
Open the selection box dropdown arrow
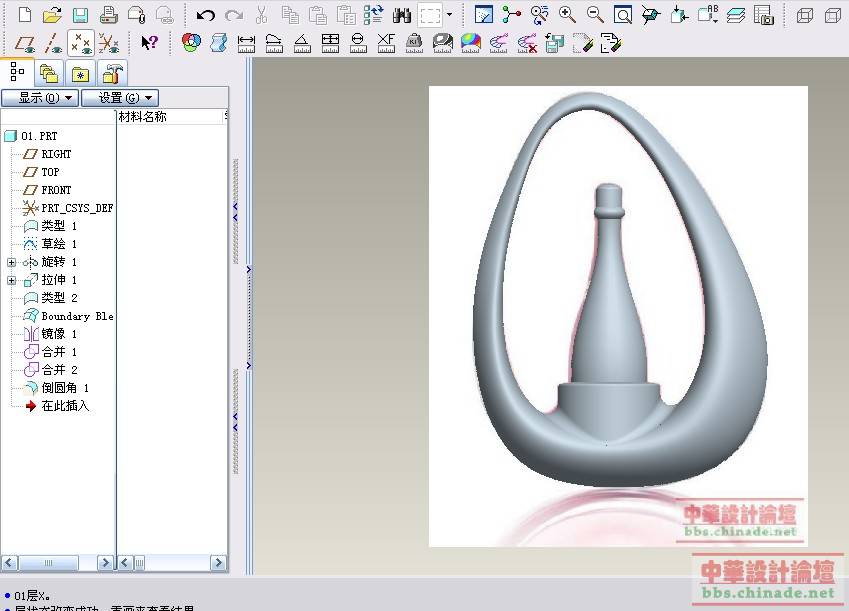point(449,15)
